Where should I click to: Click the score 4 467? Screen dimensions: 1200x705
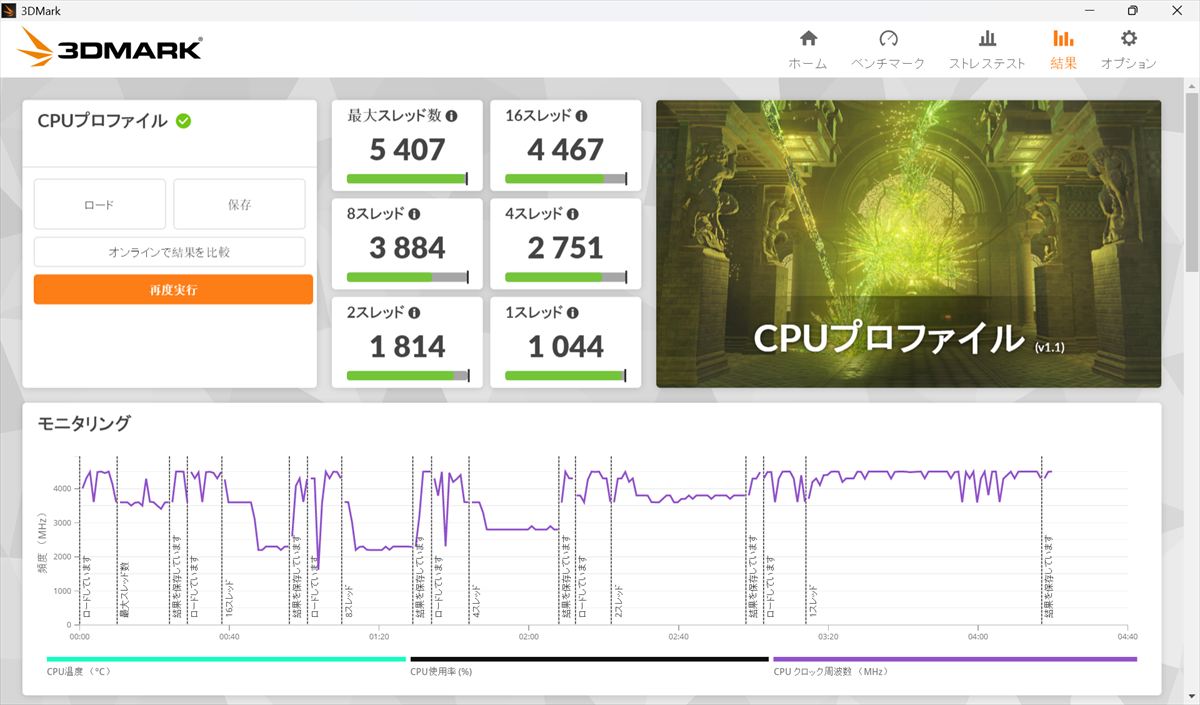pos(566,150)
